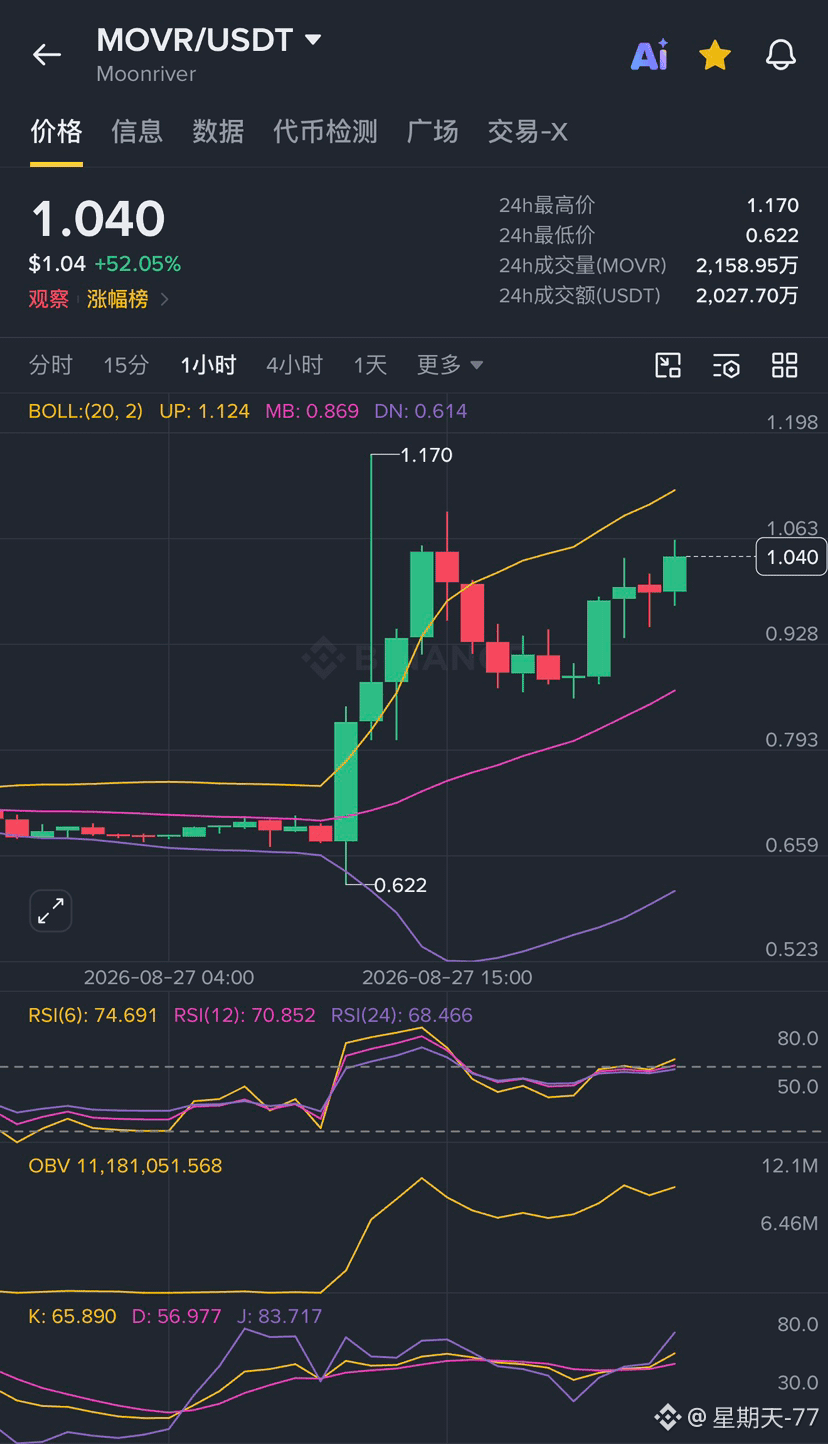Select the 1小时 chart interval

coord(208,365)
